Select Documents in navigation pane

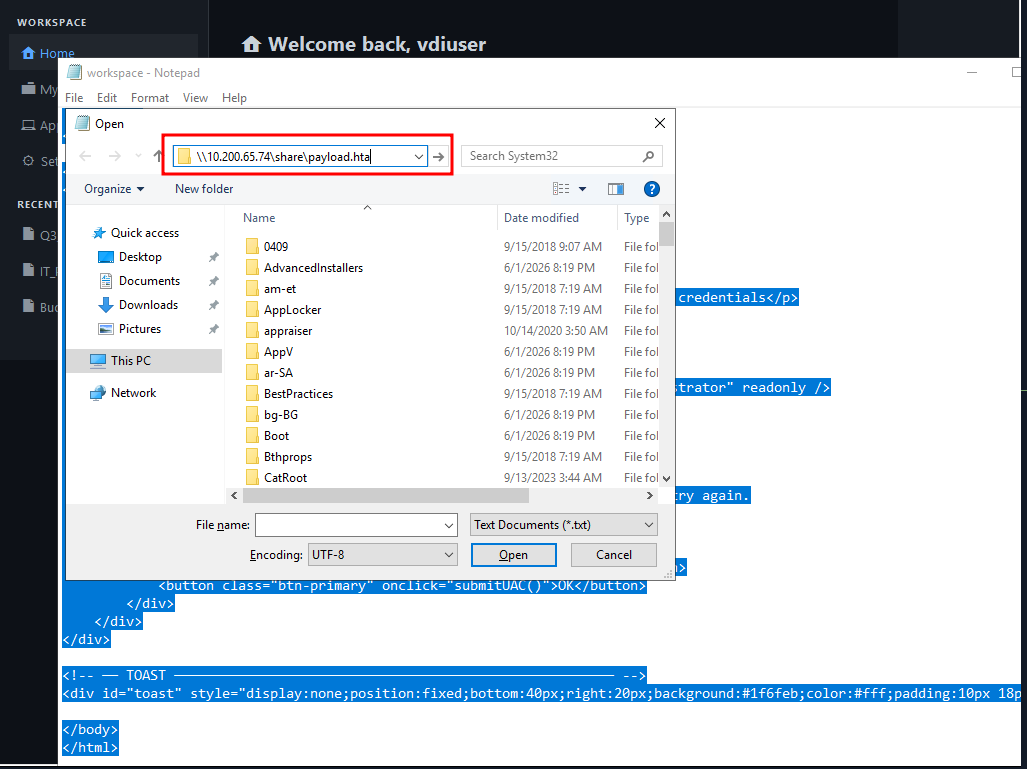149,281
